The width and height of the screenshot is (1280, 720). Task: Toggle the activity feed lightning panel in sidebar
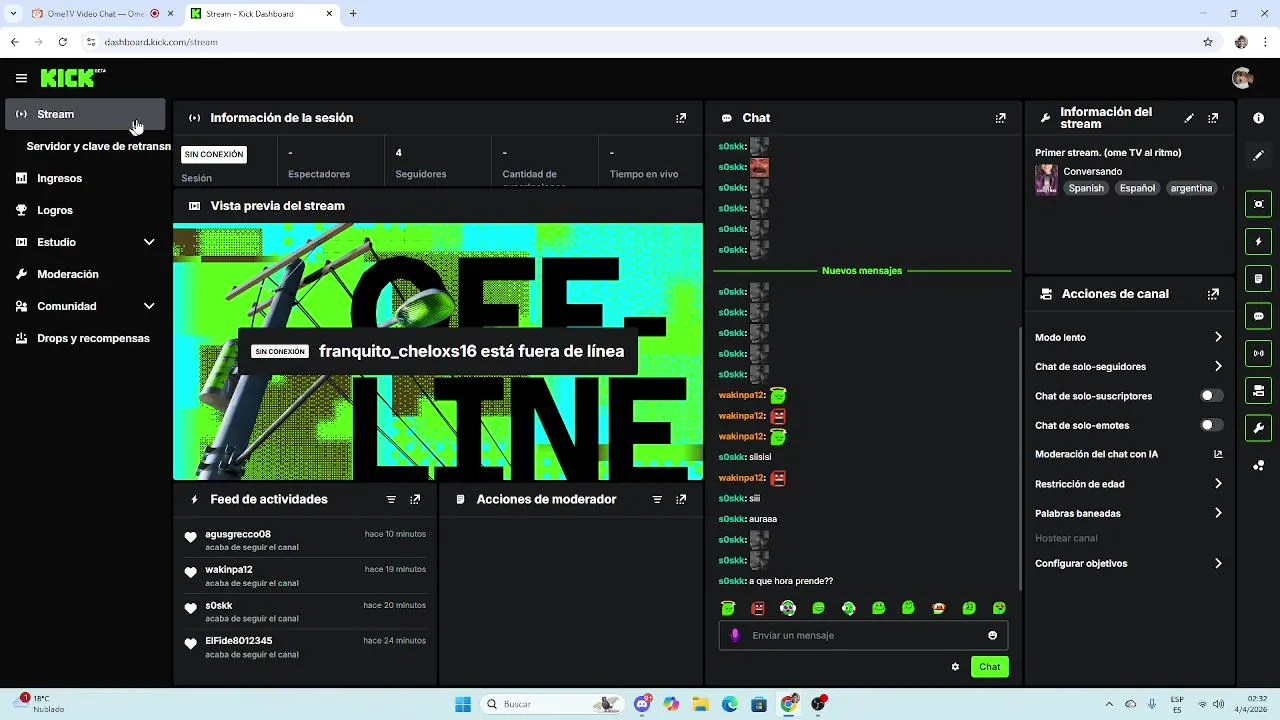point(1258,242)
